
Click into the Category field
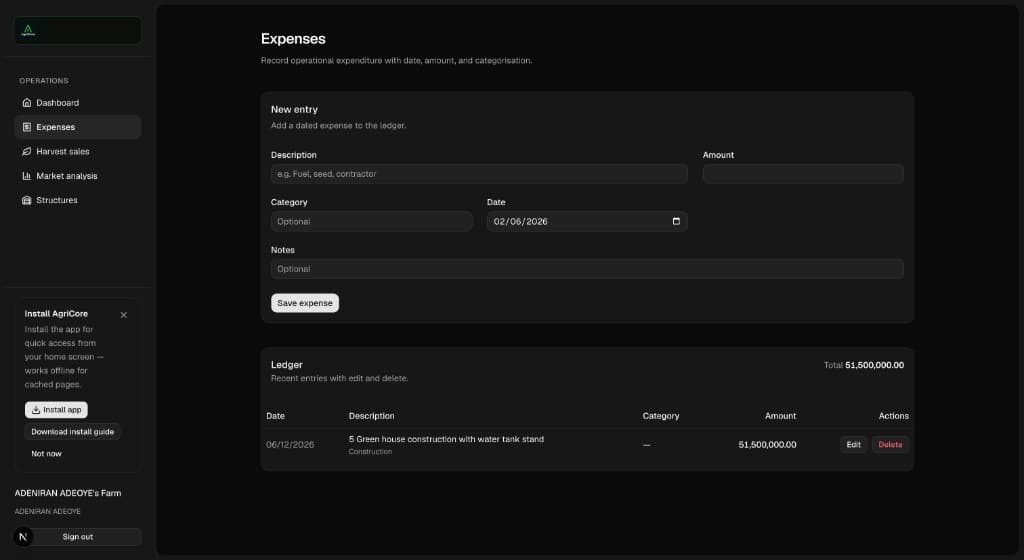point(372,221)
